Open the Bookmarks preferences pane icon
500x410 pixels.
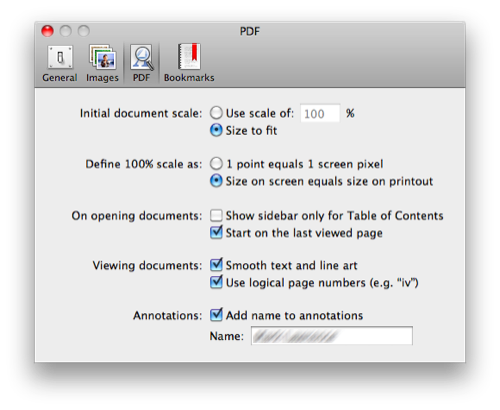tap(189, 63)
